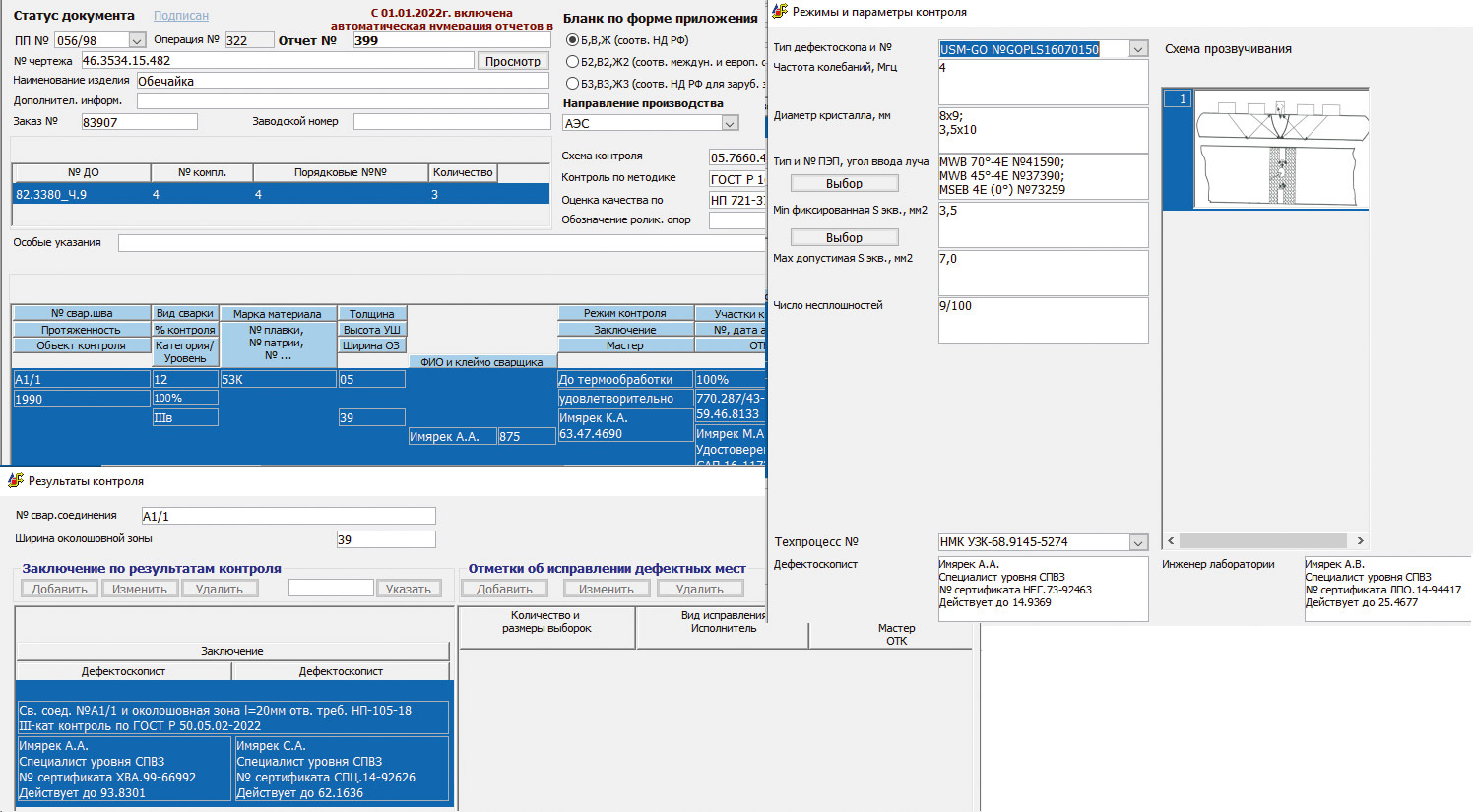Image resolution: width=1473 pixels, height=812 pixels.
Task: Click Добавить in Заключение по результатам контроля
Action: (x=59, y=589)
